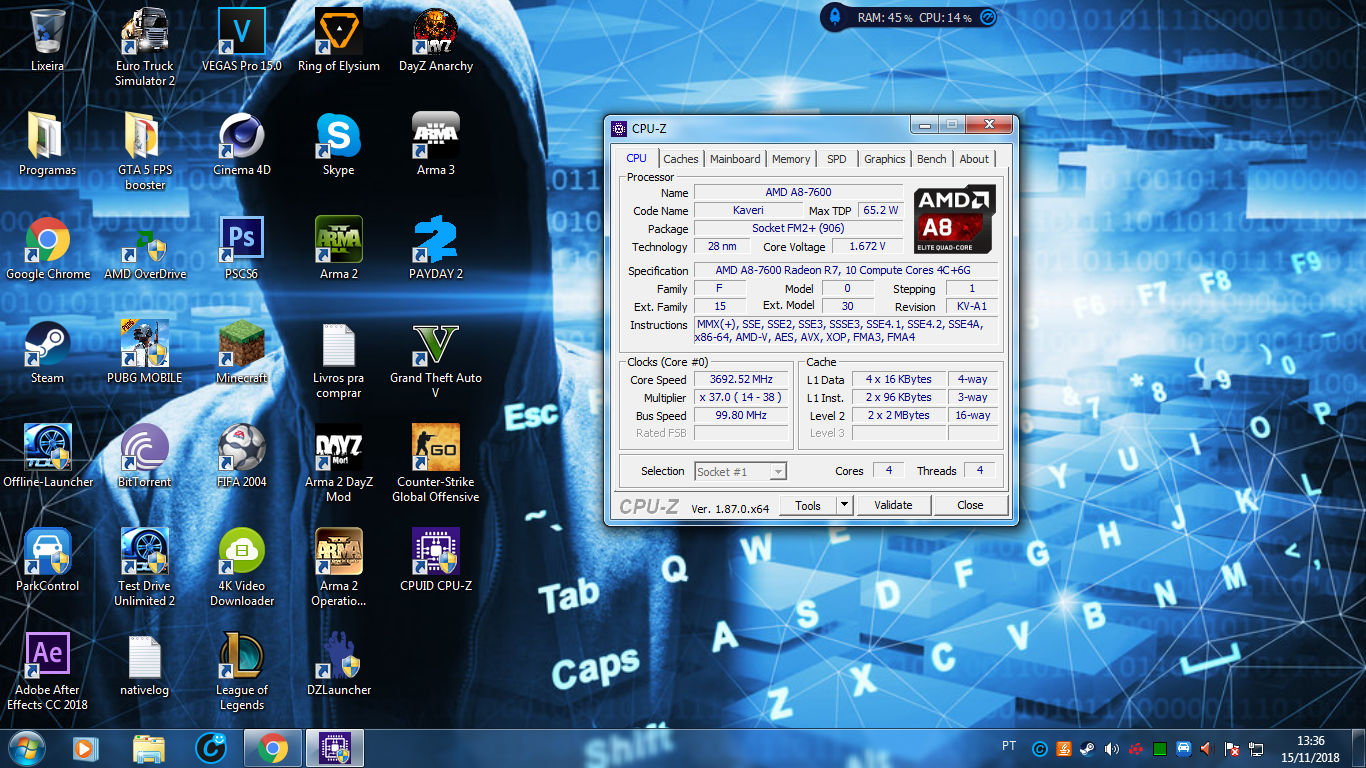Select PUBG MOBILE desktop icon
Image resolution: width=1366 pixels, height=768 pixels.
(145, 352)
